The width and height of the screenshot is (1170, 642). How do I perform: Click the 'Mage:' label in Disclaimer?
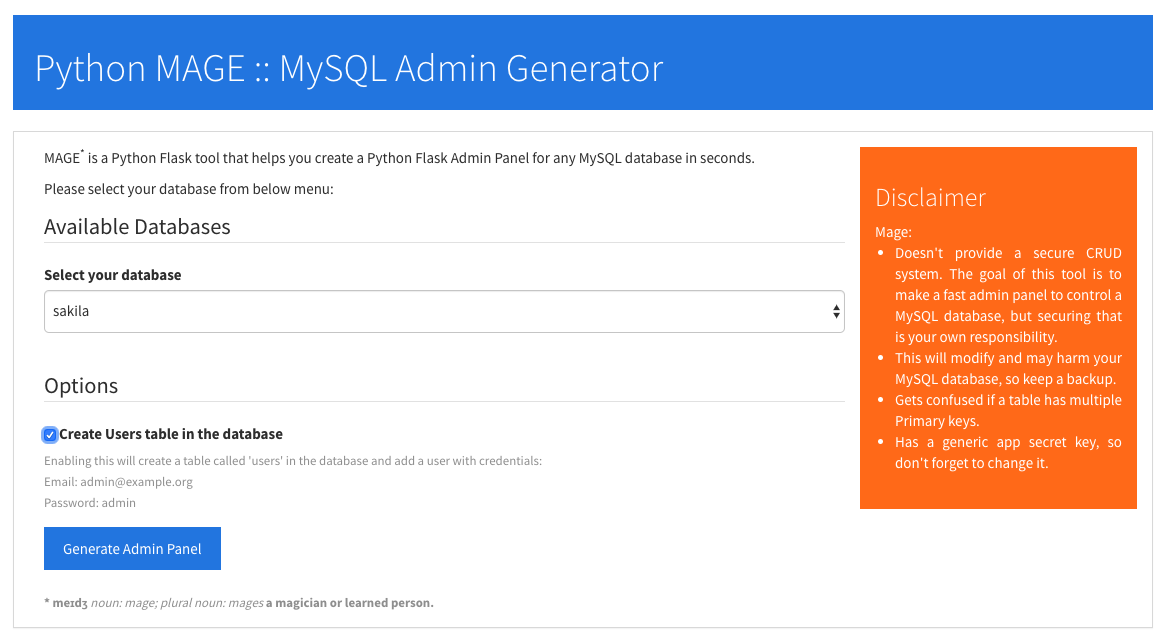893,232
